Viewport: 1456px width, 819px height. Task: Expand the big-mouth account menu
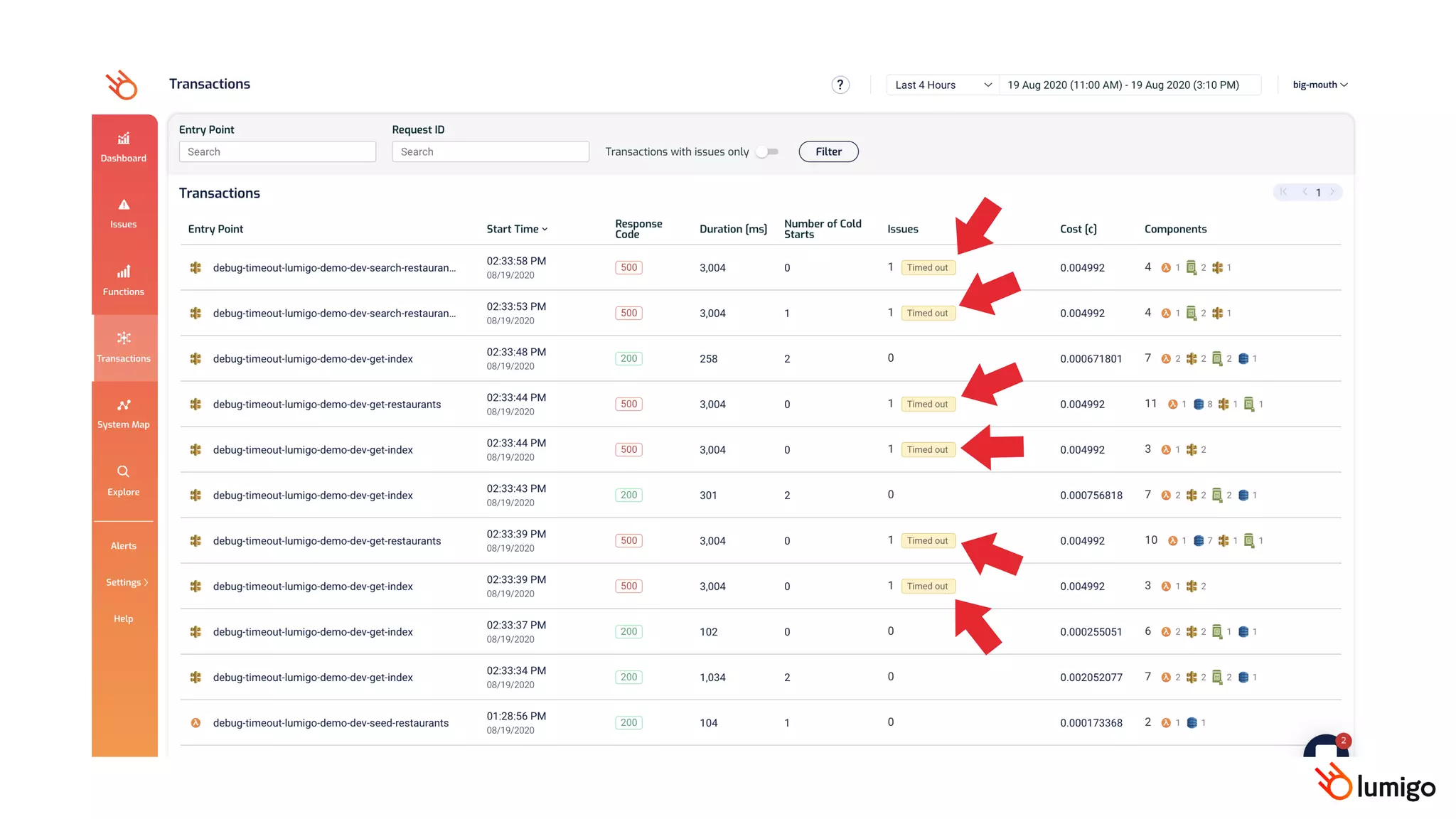pos(1319,85)
